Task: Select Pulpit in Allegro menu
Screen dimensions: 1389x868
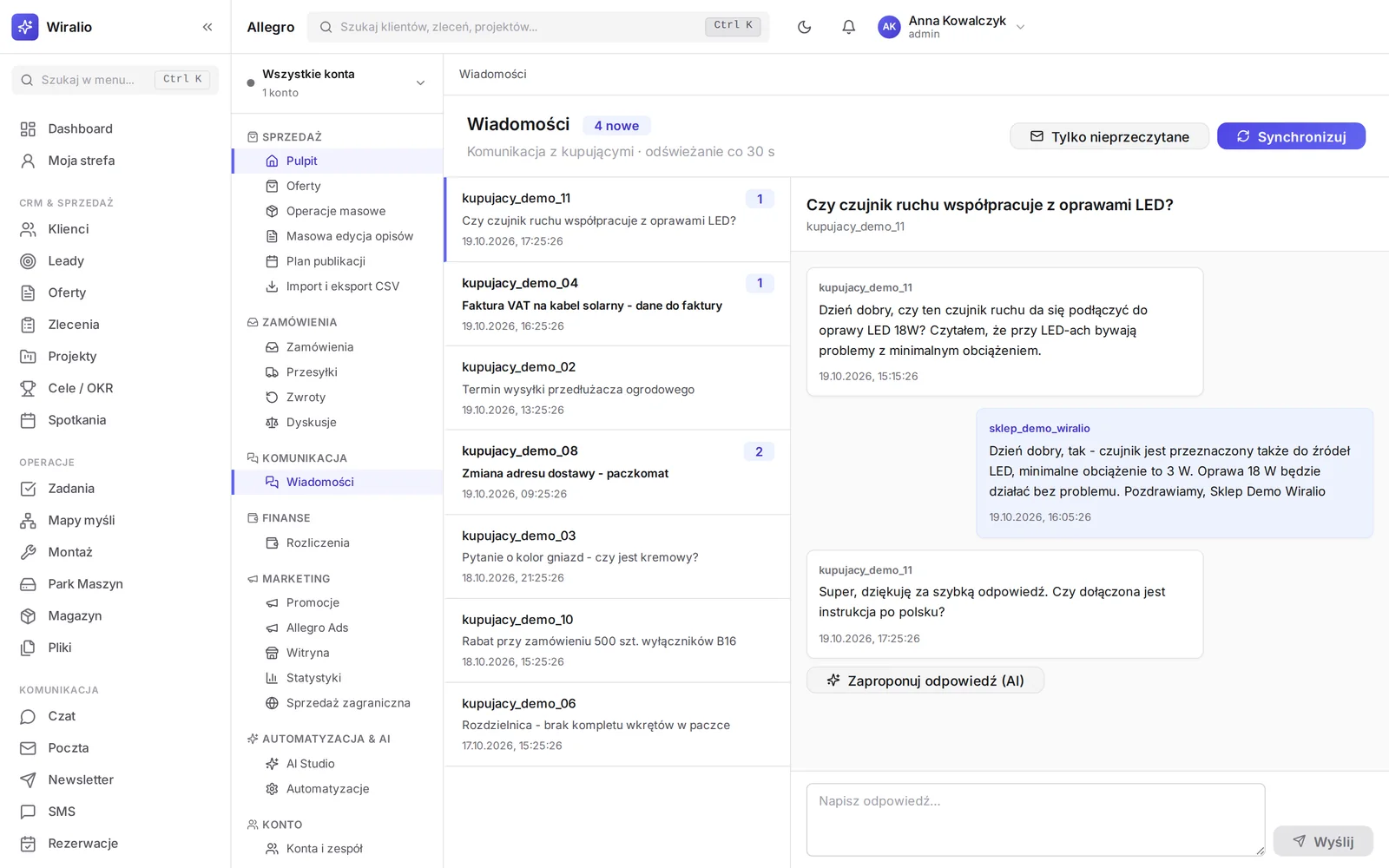Action: [338, 161]
